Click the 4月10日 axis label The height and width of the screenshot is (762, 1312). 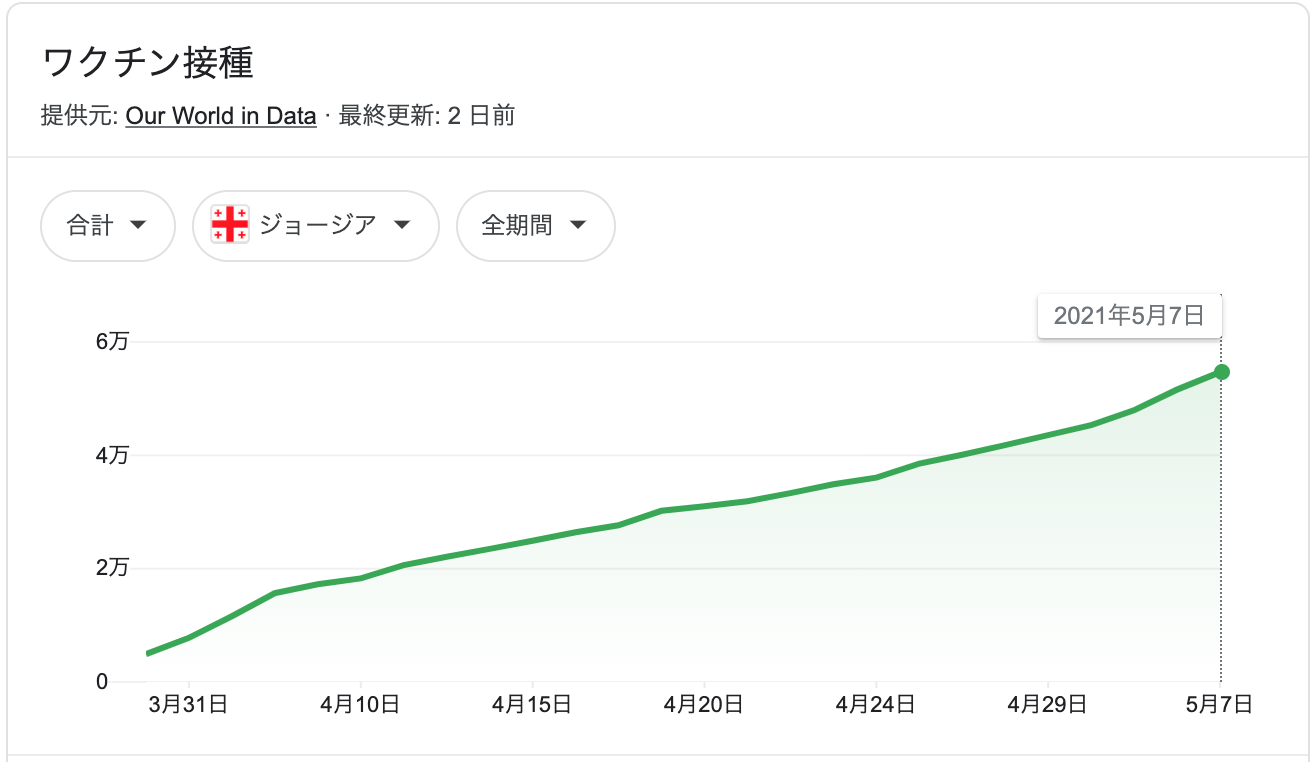coord(360,705)
